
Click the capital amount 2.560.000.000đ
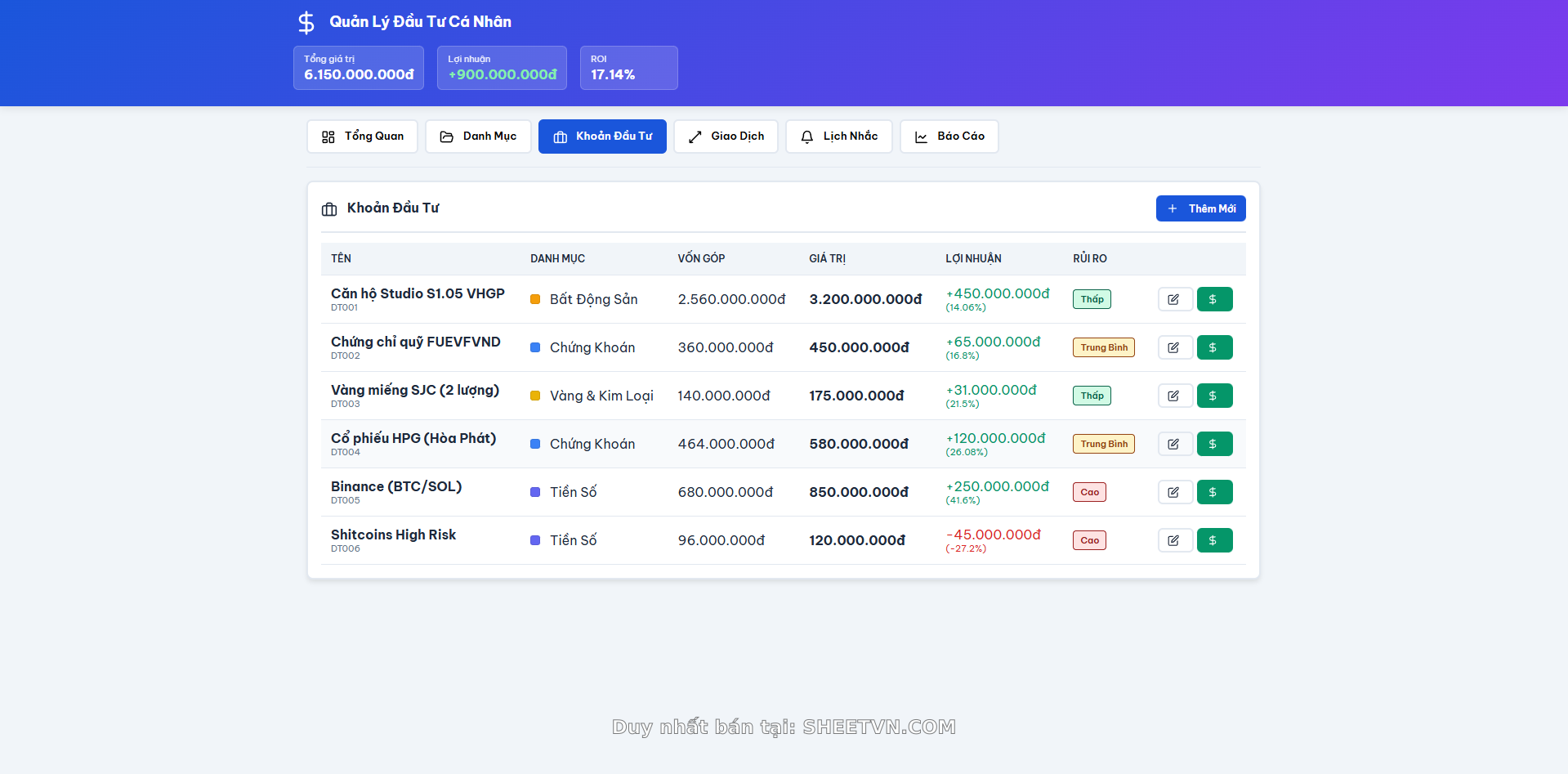point(731,299)
